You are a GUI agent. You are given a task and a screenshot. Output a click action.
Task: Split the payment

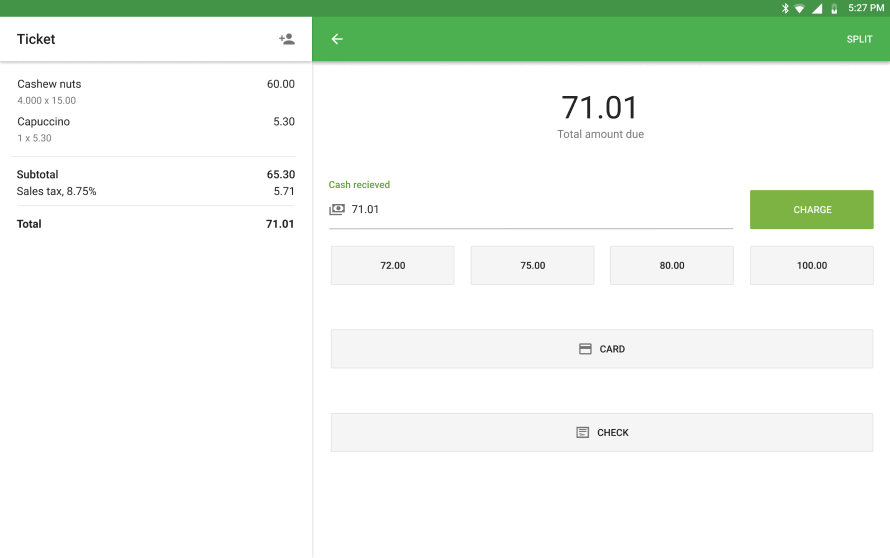point(859,39)
